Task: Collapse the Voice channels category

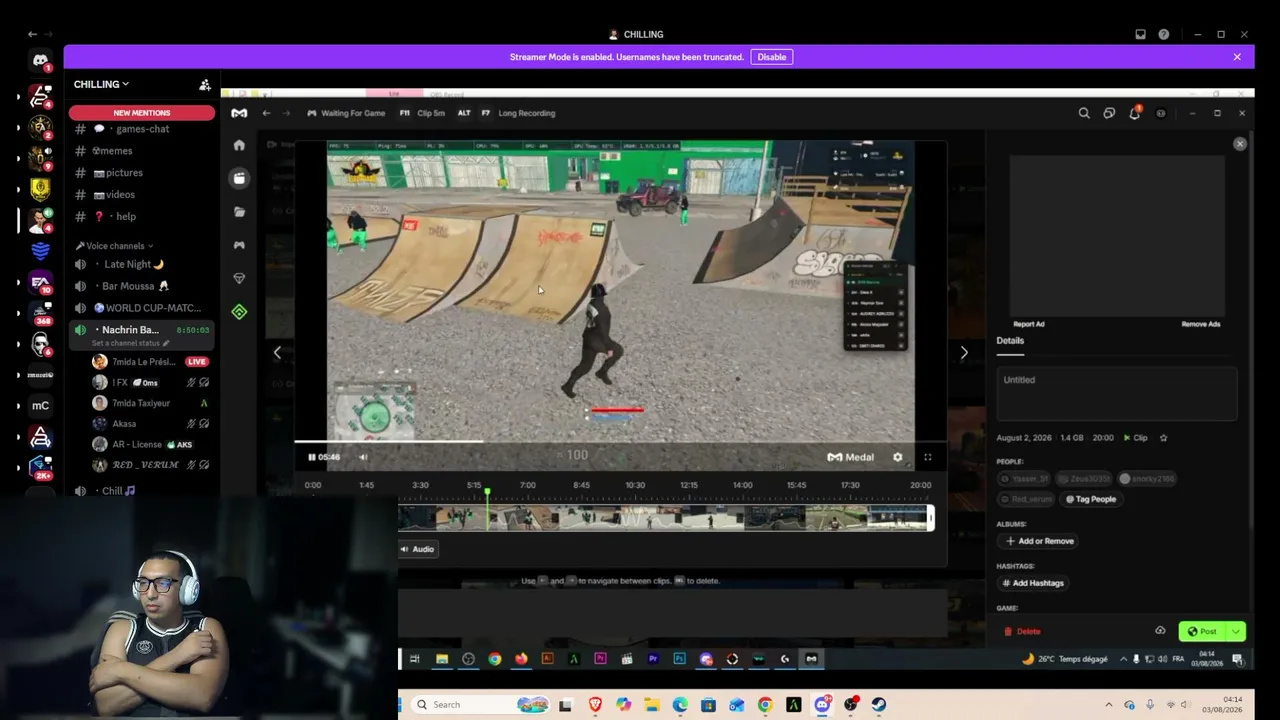Action: click(115, 246)
